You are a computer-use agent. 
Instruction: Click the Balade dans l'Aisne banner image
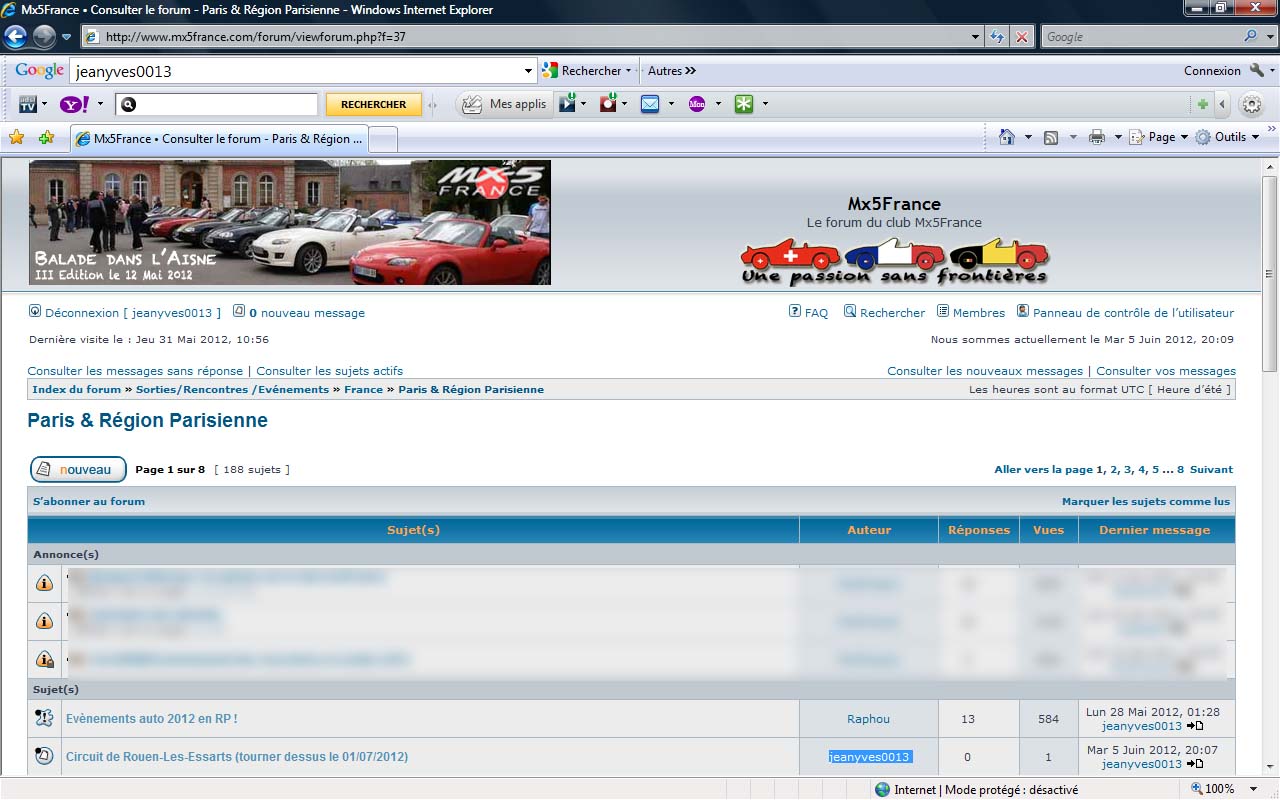click(290, 222)
